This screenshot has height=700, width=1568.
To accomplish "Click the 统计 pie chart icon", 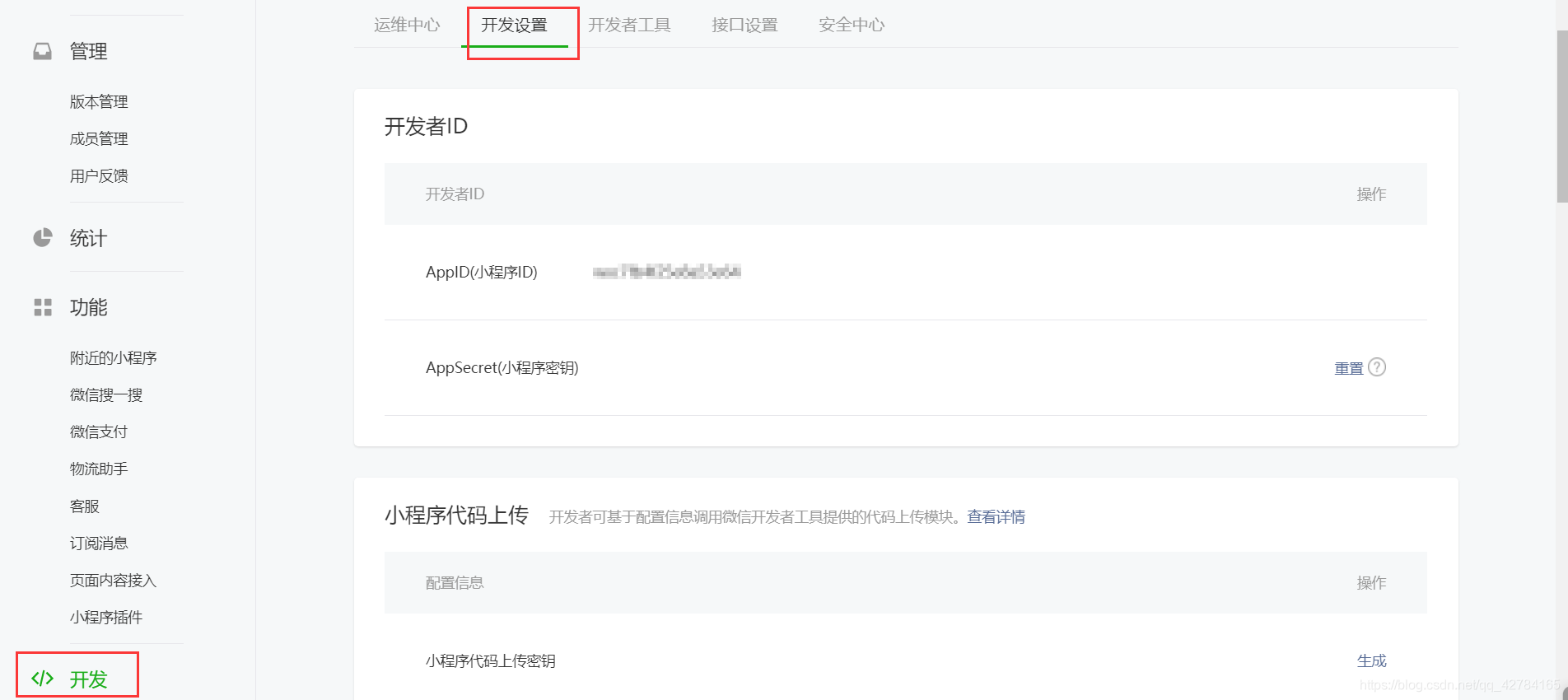I will tap(42, 238).
